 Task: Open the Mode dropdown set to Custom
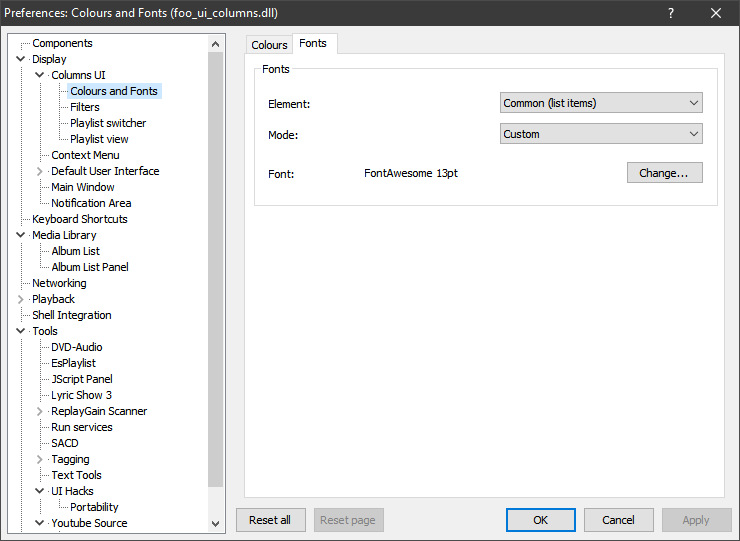pyautogui.click(x=600, y=134)
